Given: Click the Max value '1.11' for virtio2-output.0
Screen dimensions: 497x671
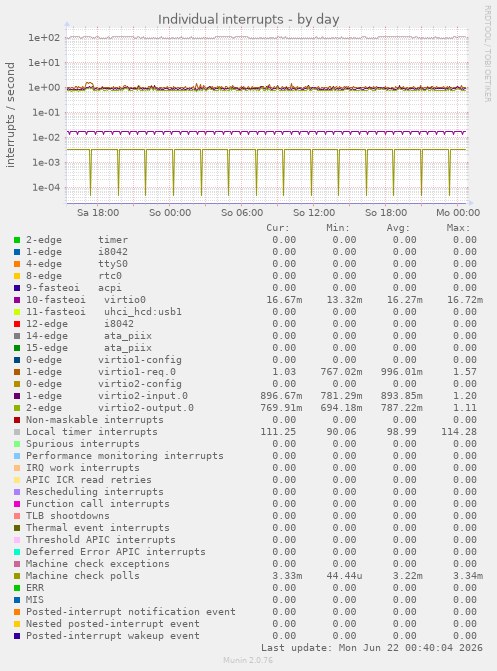Looking at the screenshot, I should click(465, 408).
